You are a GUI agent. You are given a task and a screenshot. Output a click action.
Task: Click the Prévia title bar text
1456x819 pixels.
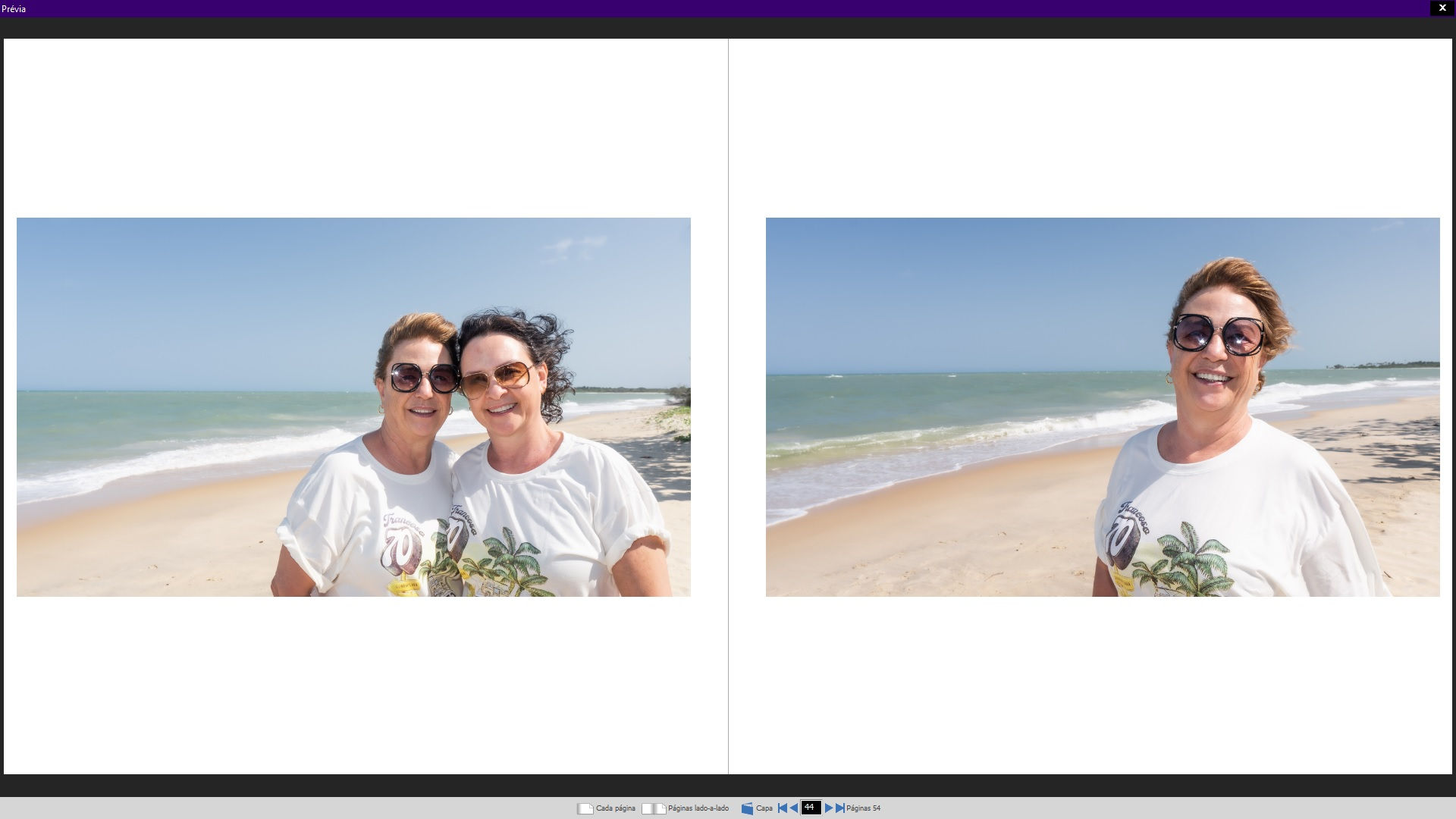click(14, 9)
